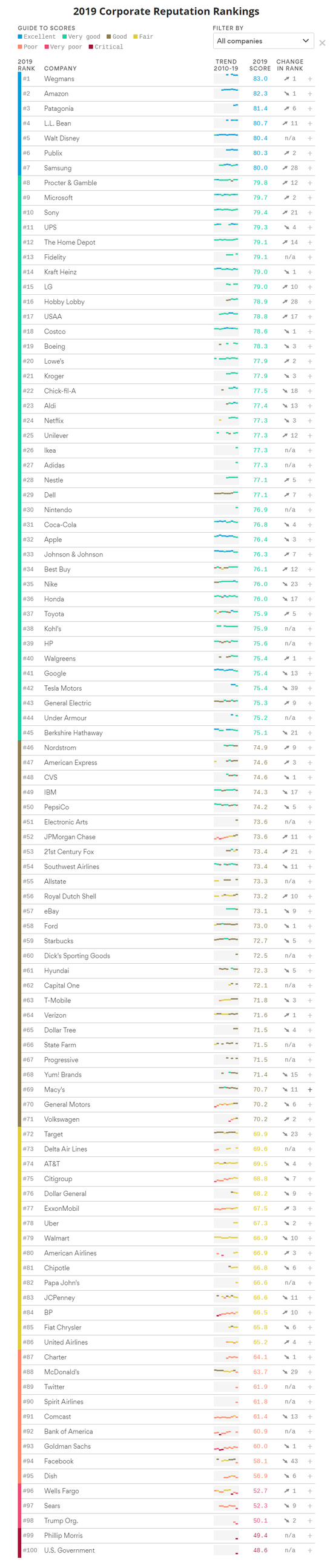
Task: Expand the U.S. Government row plus
Action: click(310, 1550)
